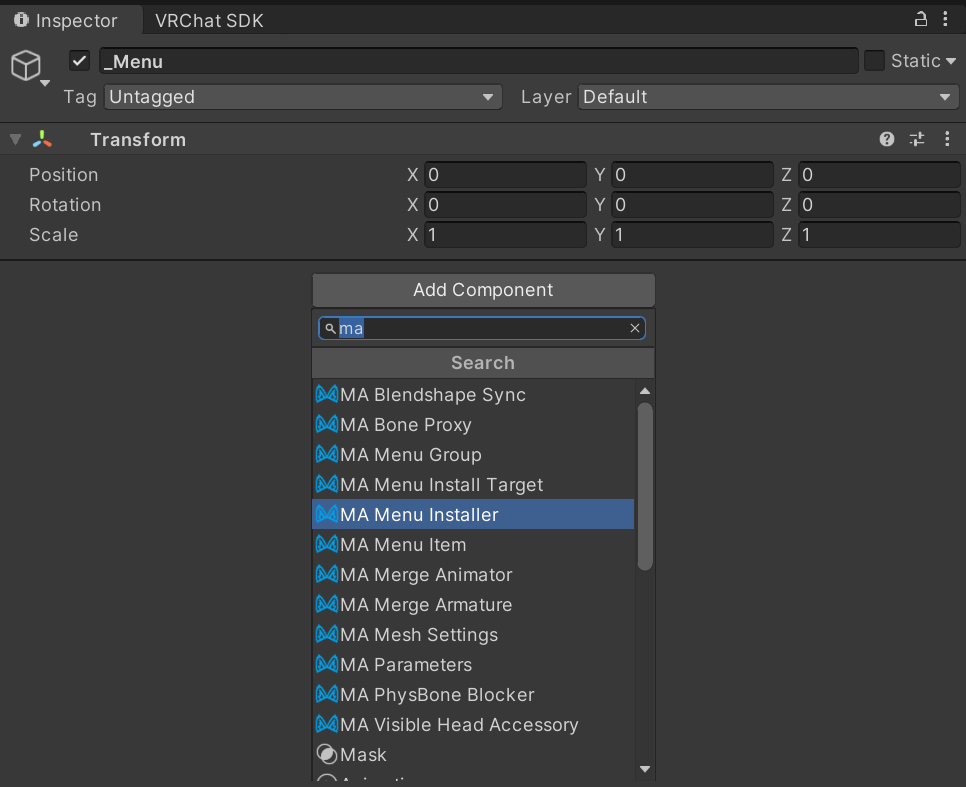Click the MA Blendshape Sync icon
This screenshot has width=966, height=787.
pyautogui.click(x=327, y=394)
